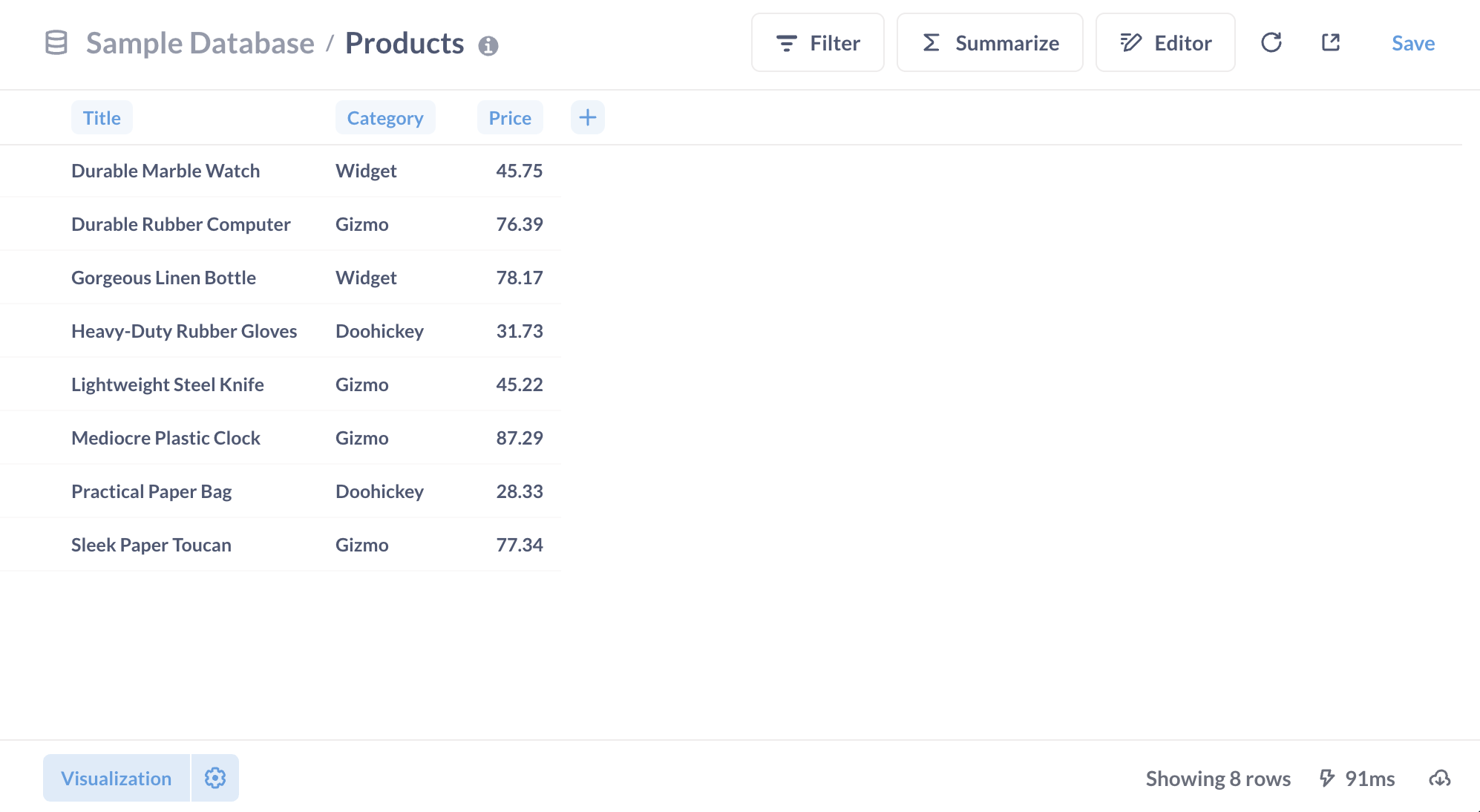Refresh the query results
Viewport: 1480px width, 812px height.
(1271, 42)
